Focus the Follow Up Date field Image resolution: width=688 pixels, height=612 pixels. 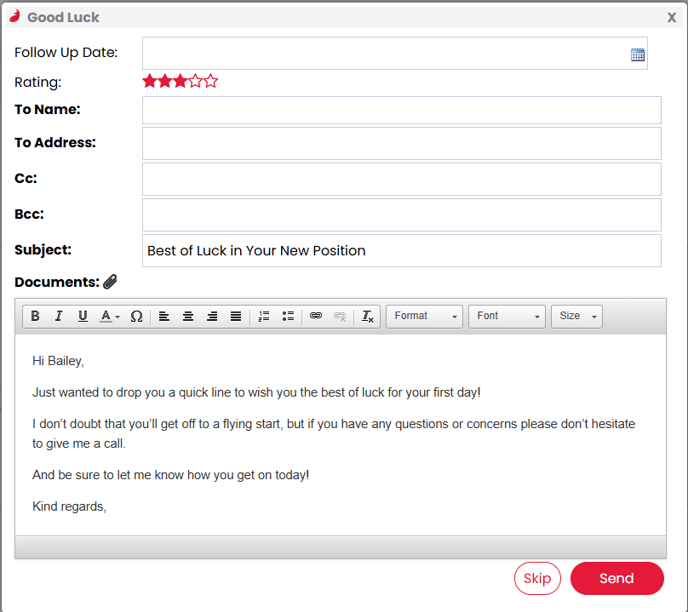click(x=394, y=53)
